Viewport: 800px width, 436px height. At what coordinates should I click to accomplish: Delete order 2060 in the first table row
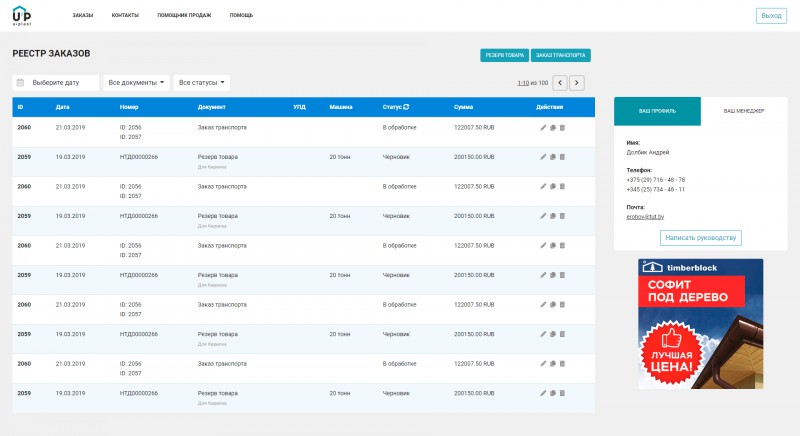point(562,127)
